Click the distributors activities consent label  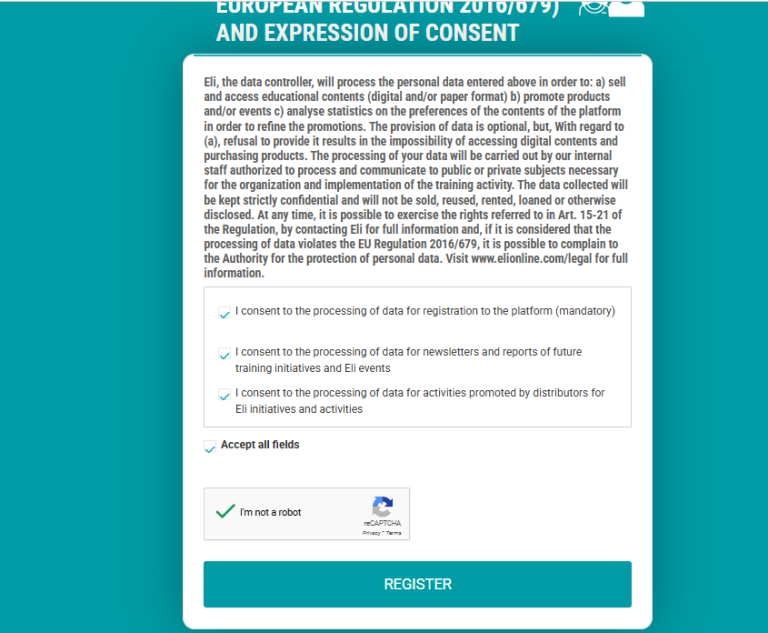pos(420,401)
